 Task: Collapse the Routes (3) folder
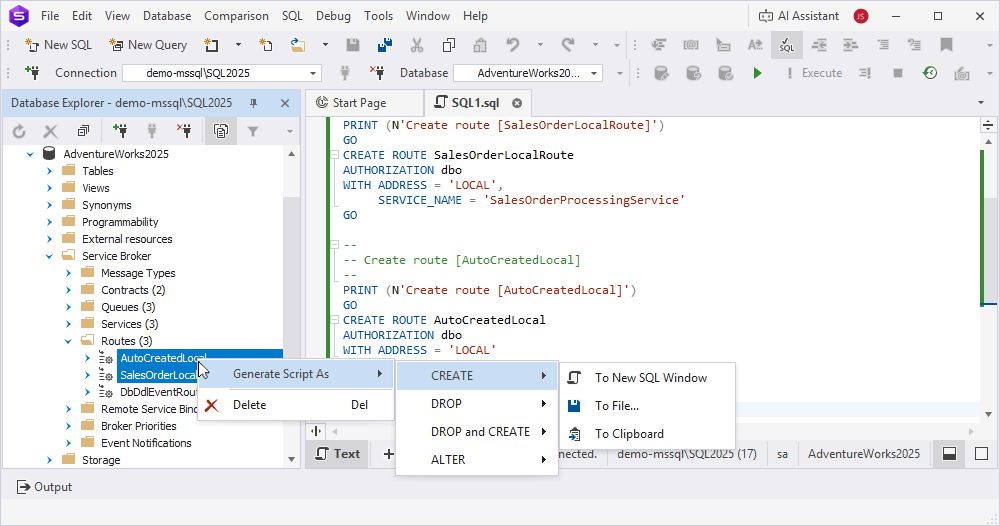point(68,341)
